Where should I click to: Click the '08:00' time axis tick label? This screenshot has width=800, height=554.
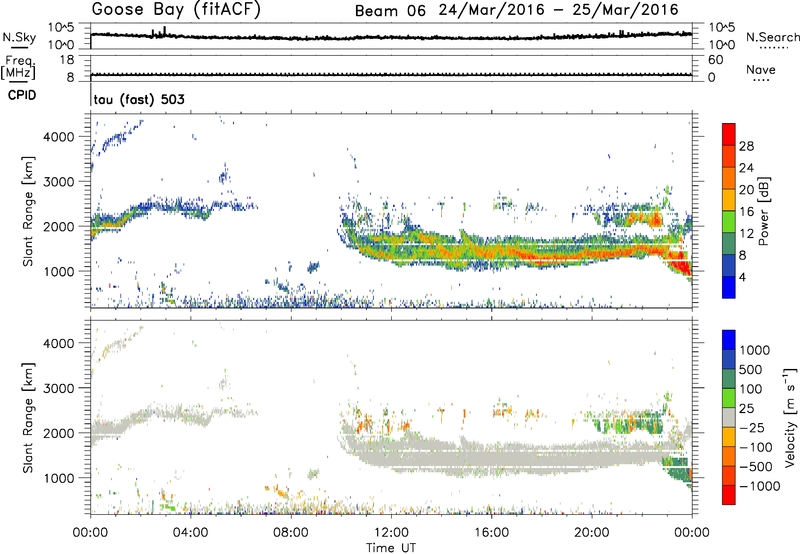290,533
